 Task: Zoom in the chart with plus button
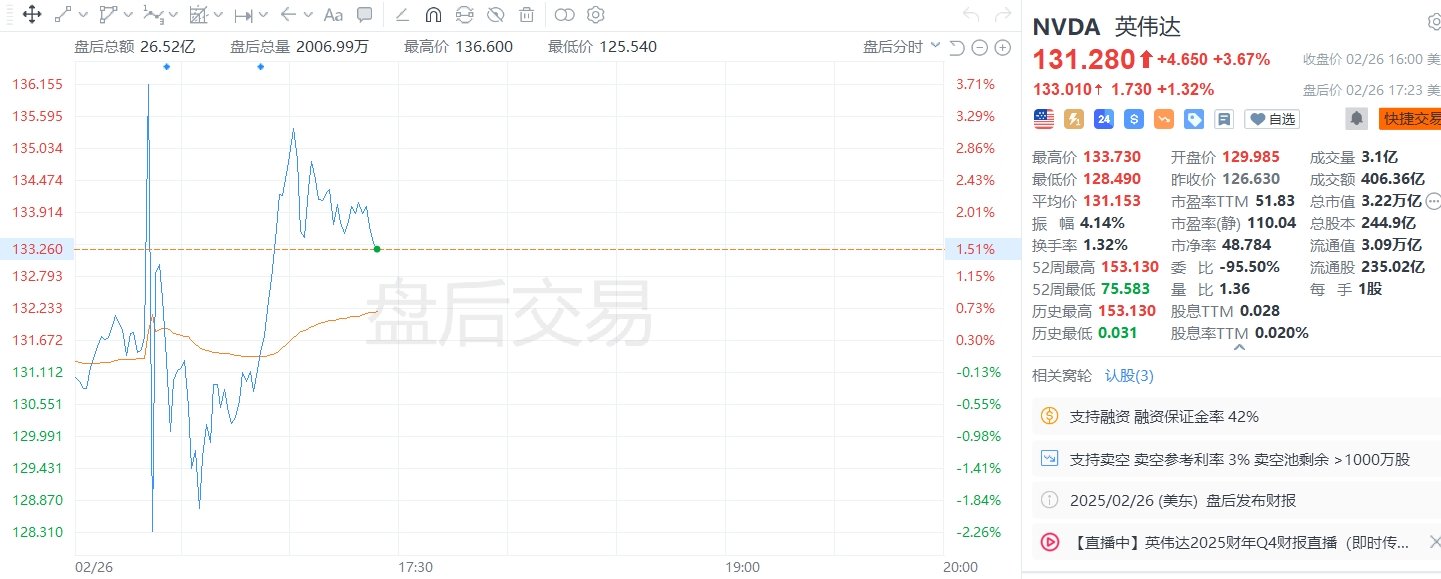click(x=1003, y=47)
